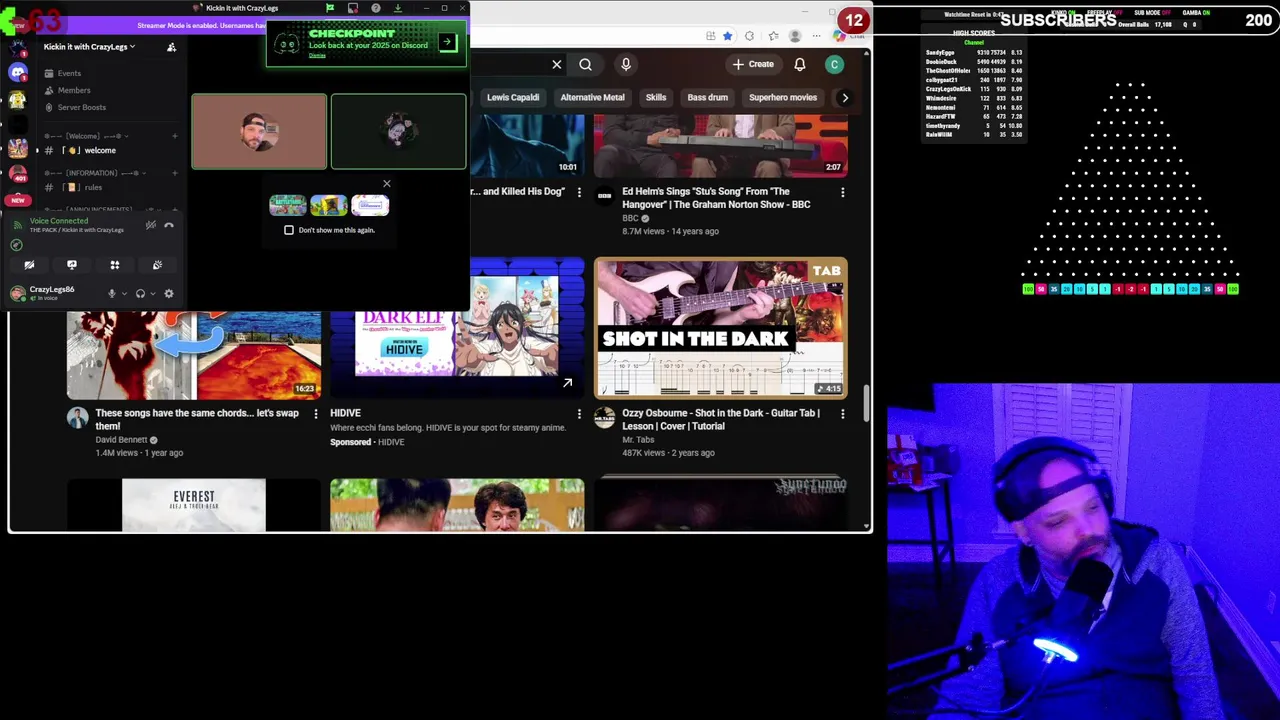Click YouTube Create button
1280x720 pixels.
coord(753,64)
